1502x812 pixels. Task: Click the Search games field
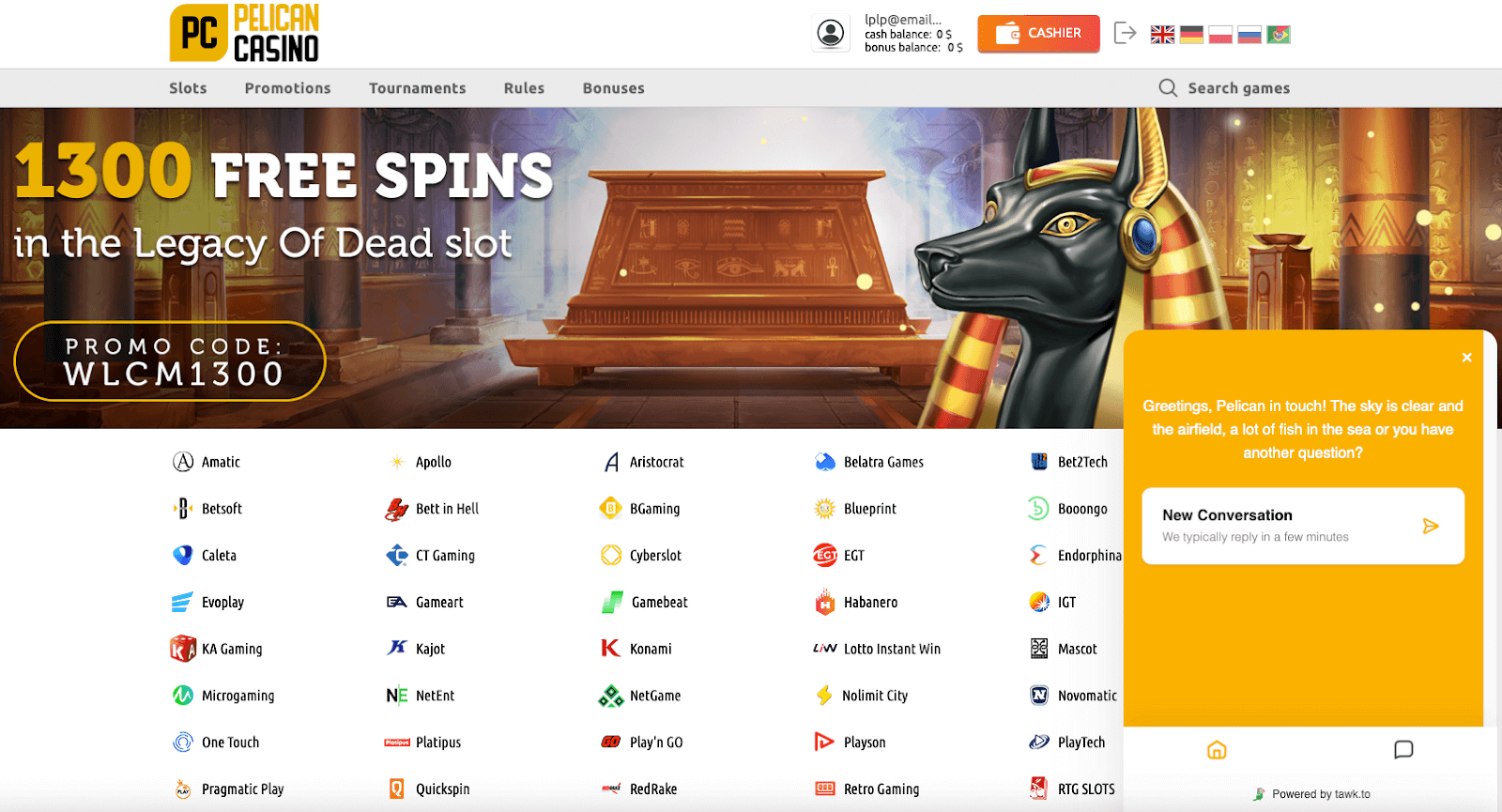coord(1224,88)
